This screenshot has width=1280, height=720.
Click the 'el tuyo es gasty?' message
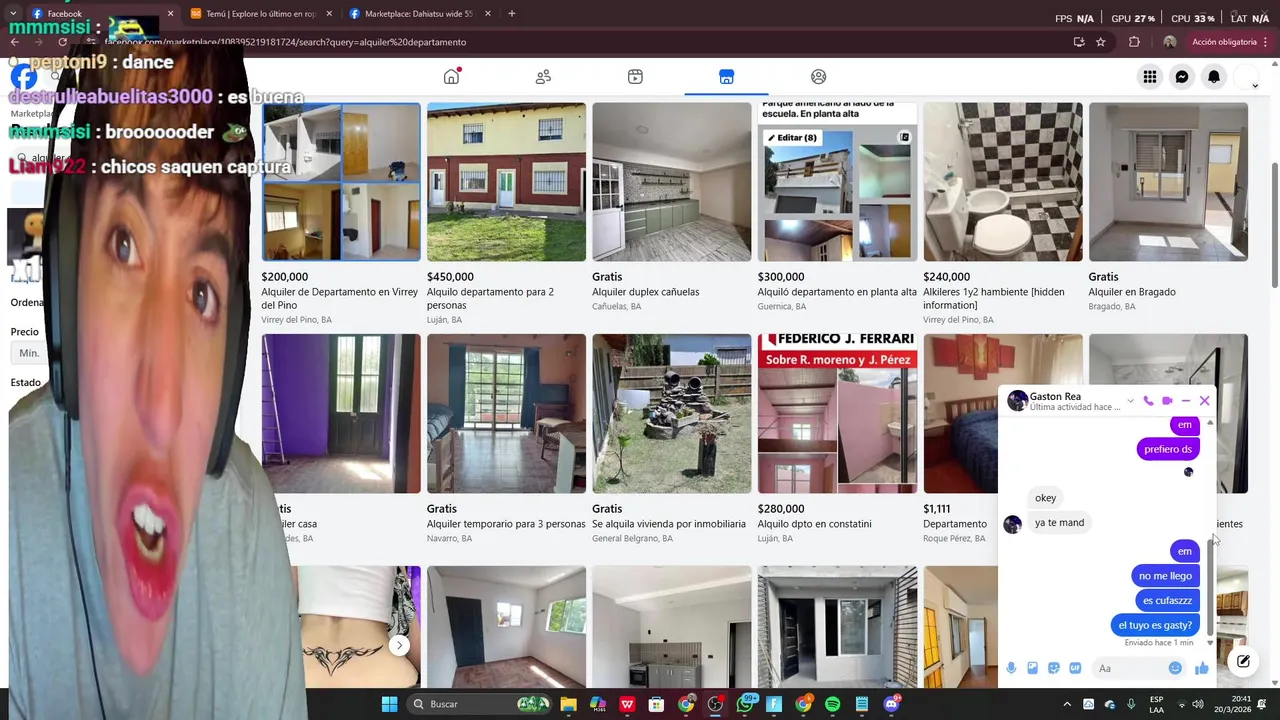pyautogui.click(x=1155, y=625)
